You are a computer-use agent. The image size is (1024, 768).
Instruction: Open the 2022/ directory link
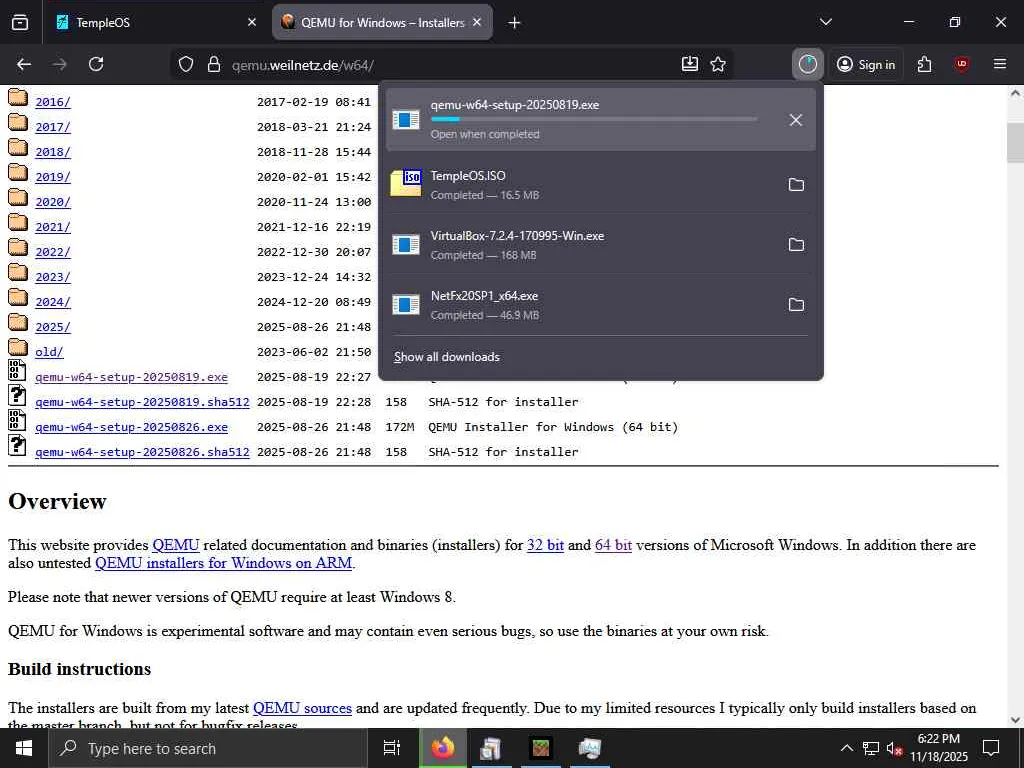pos(53,252)
